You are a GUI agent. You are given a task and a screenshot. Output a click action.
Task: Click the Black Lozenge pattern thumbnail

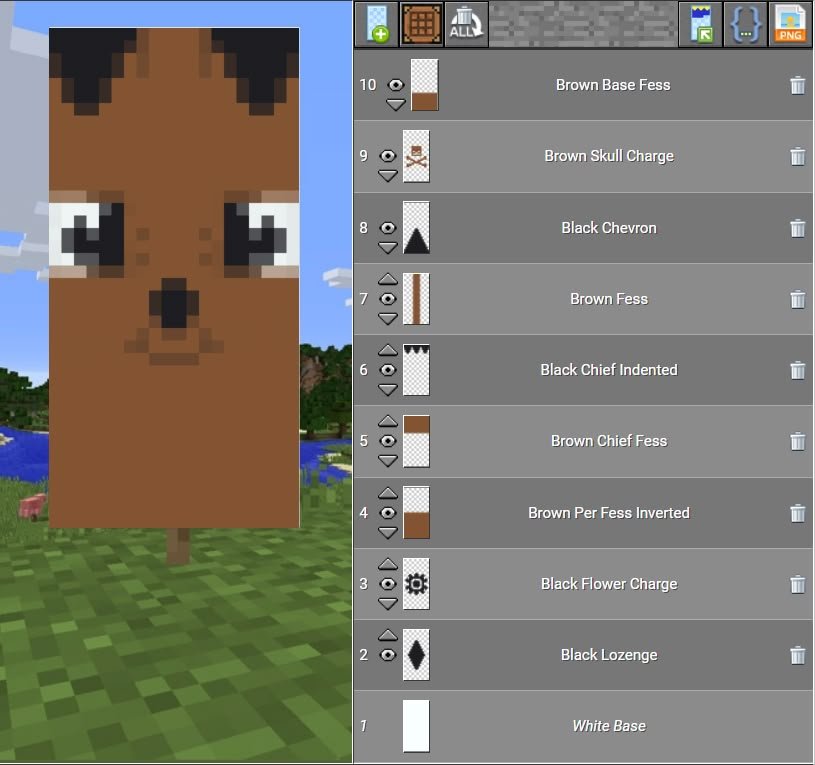(416, 655)
